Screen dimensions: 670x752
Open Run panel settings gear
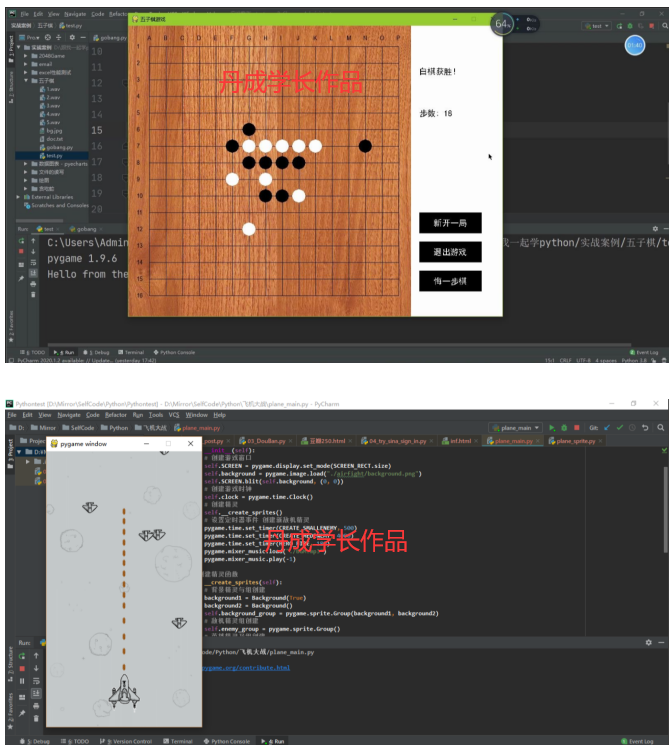click(648, 642)
